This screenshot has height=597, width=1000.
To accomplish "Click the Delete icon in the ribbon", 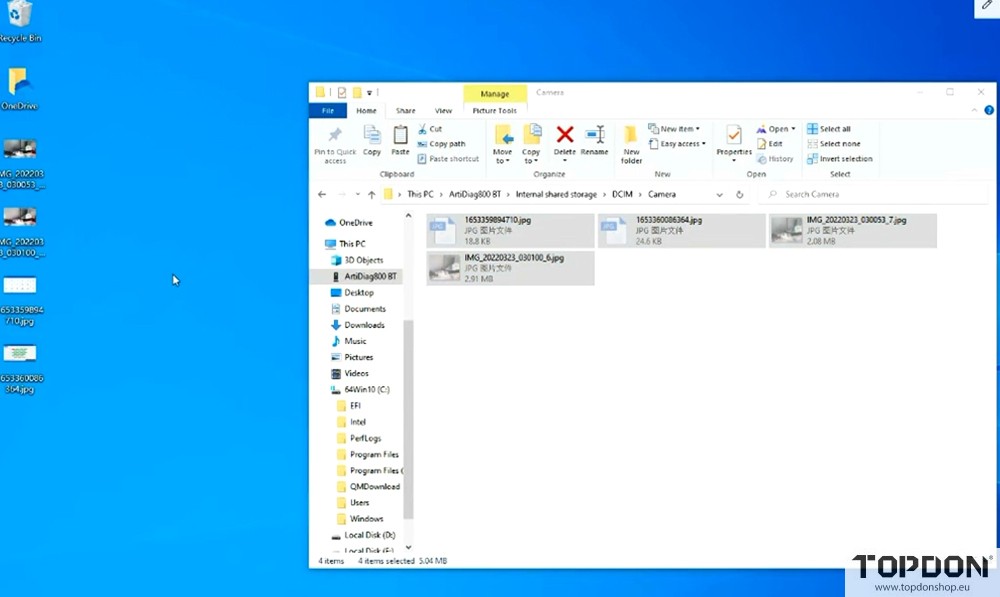I will tap(564, 135).
